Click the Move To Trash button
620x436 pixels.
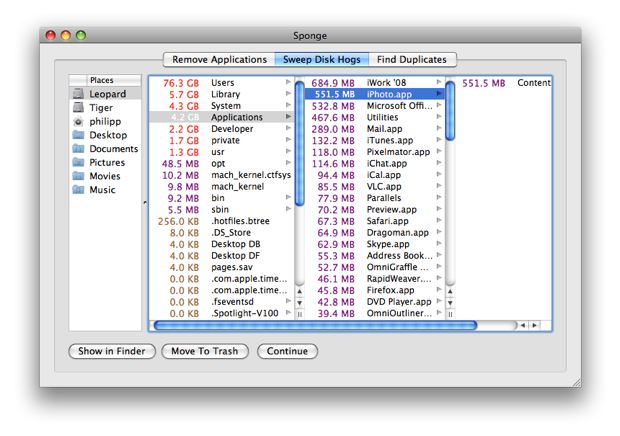(x=205, y=351)
